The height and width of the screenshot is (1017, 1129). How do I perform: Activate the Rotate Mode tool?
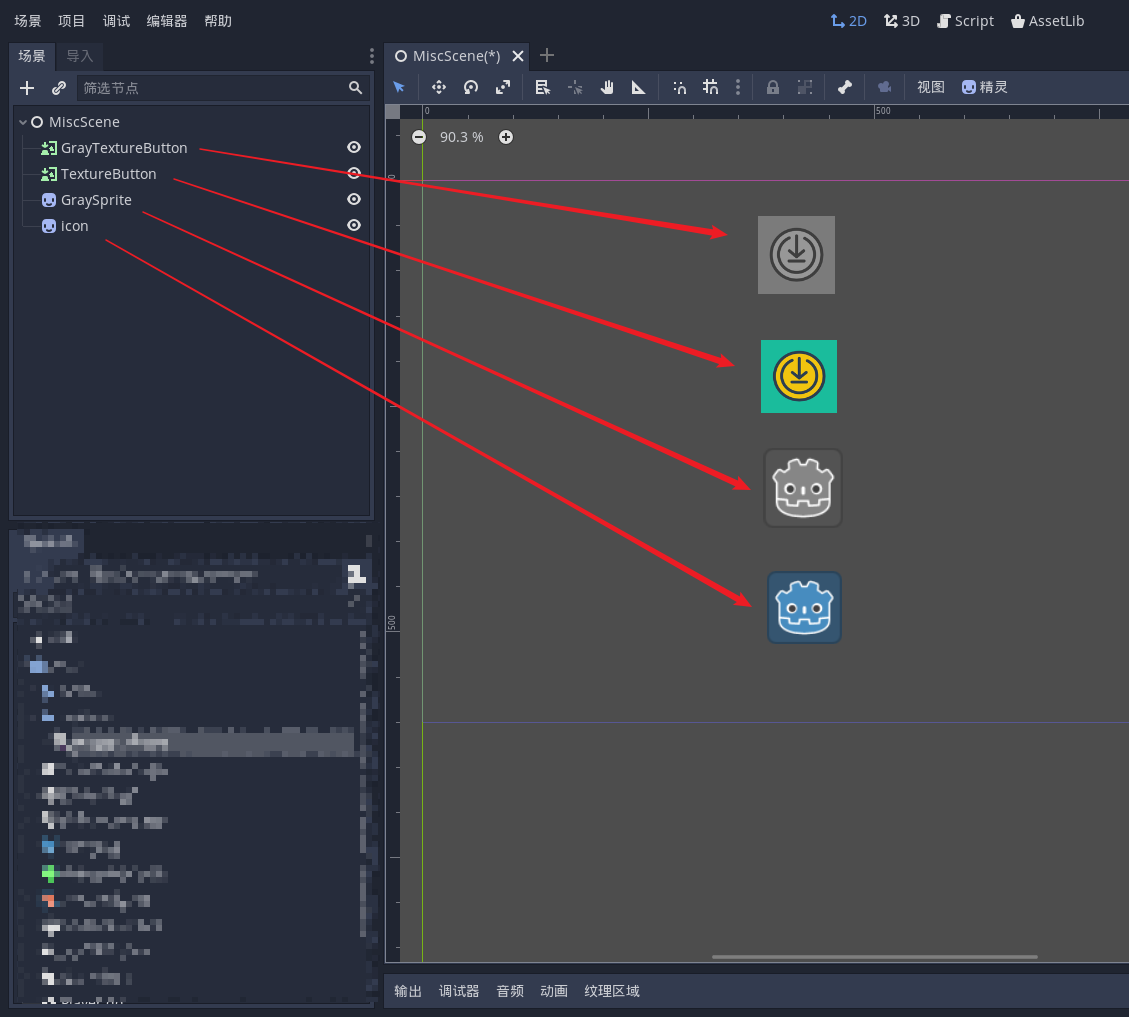coord(471,87)
